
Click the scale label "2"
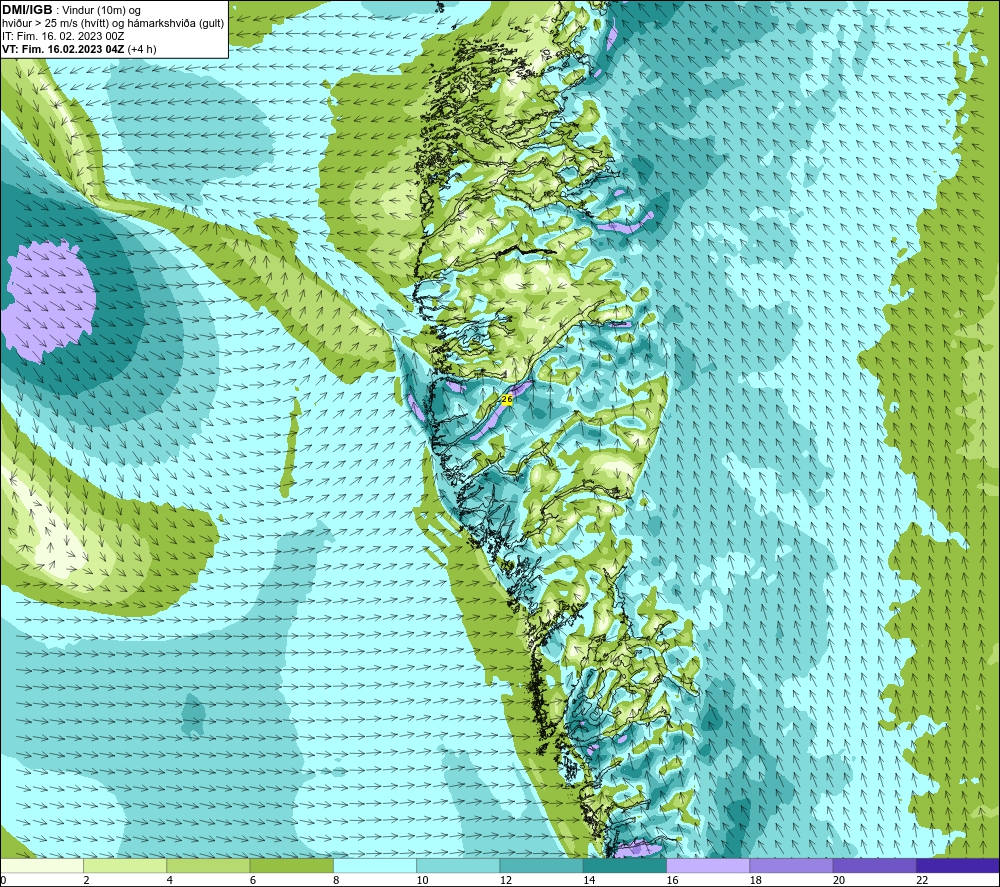point(86,880)
